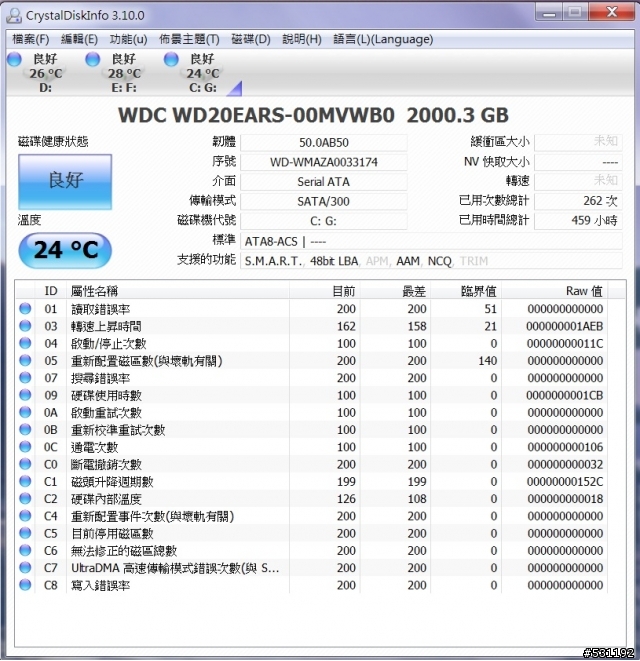Open the 說明(H) menu
Screen dimensions: 640x661
click(x=302, y=39)
